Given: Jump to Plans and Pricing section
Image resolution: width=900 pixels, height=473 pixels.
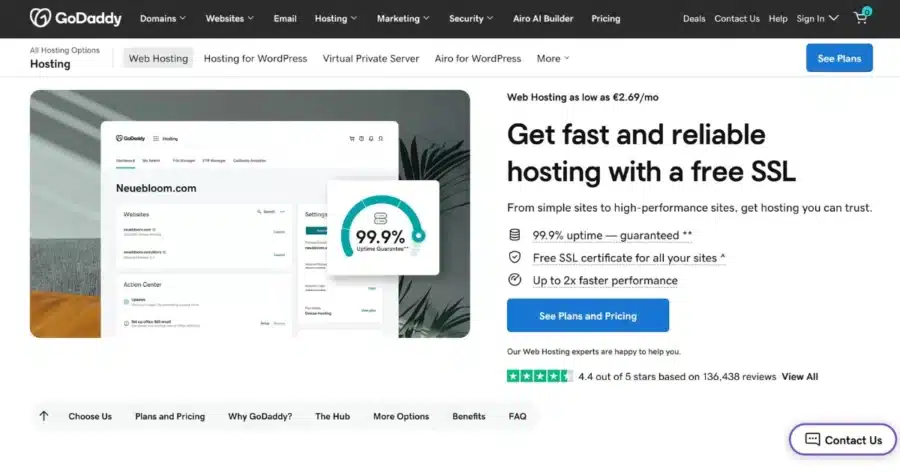Looking at the screenshot, I should click(x=170, y=416).
